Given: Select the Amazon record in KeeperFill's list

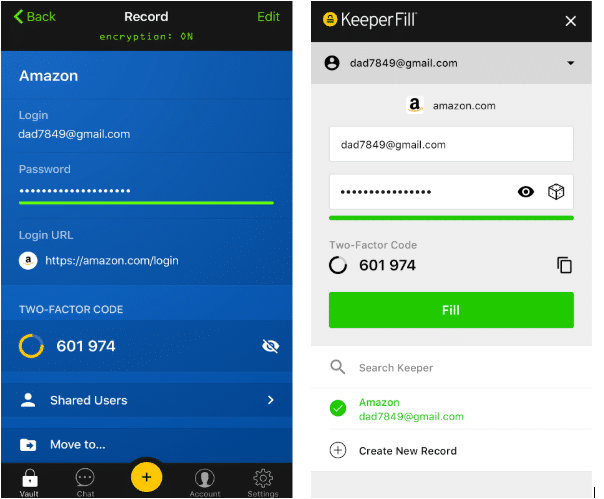Looking at the screenshot, I should pyautogui.click(x=451, y=409).
